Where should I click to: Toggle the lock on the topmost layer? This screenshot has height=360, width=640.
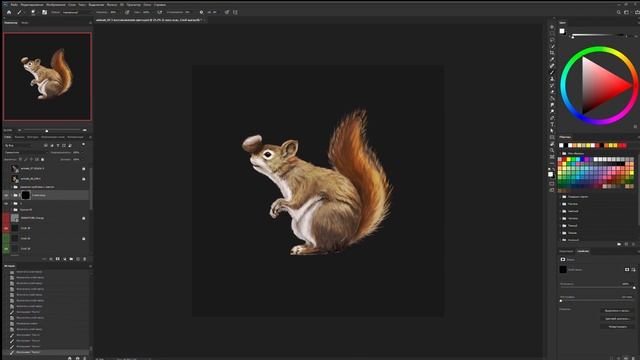point(84,169)
